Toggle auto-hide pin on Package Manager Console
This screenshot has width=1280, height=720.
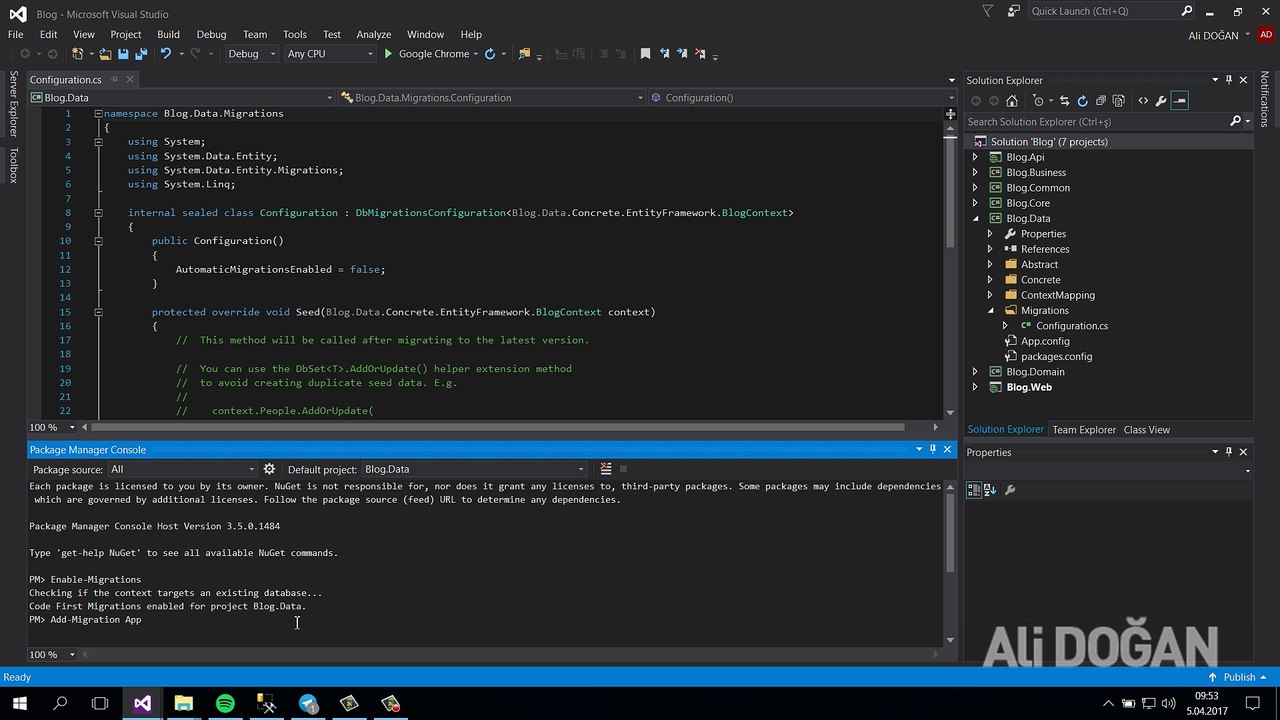(933, 450)
